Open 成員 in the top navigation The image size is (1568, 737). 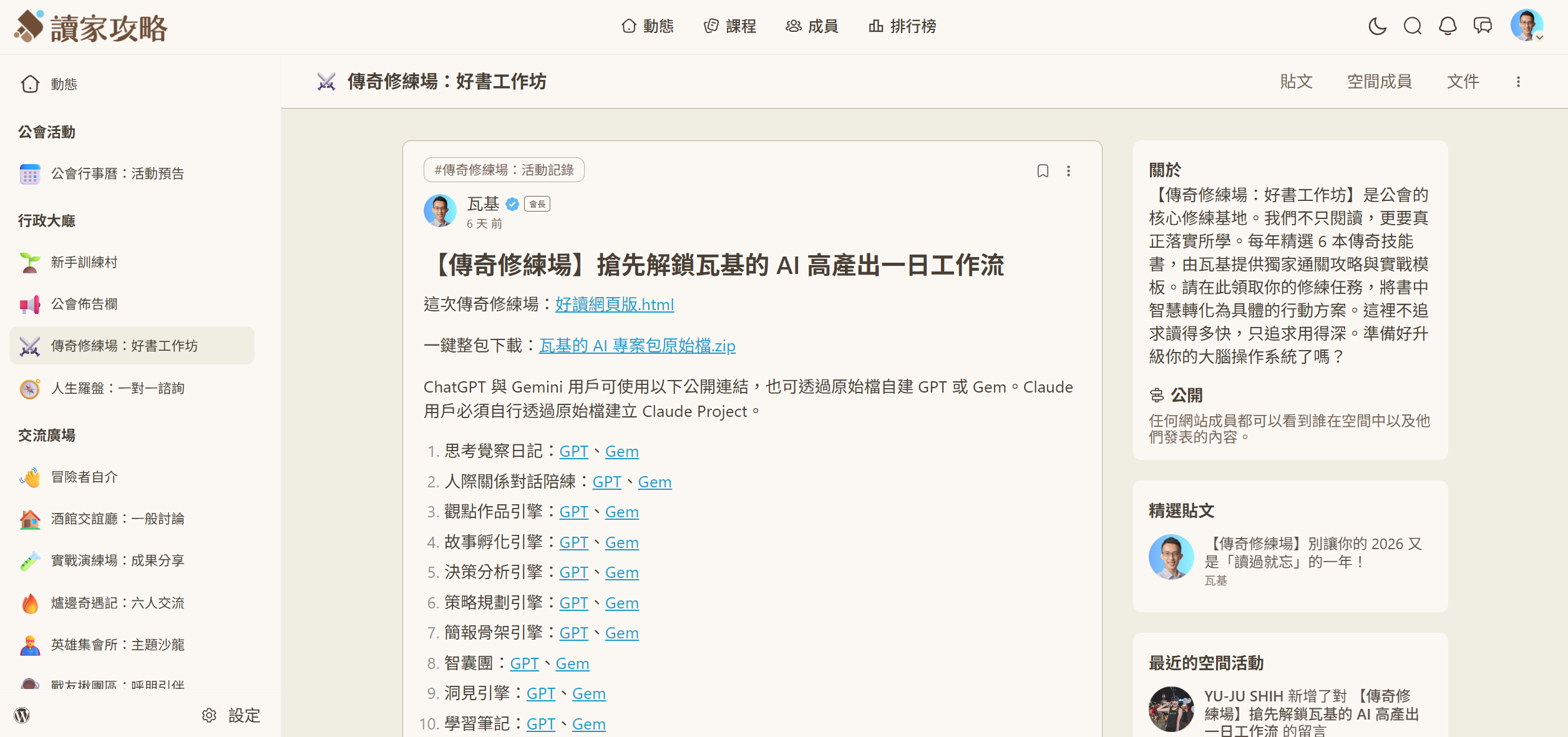click(812, 26)
